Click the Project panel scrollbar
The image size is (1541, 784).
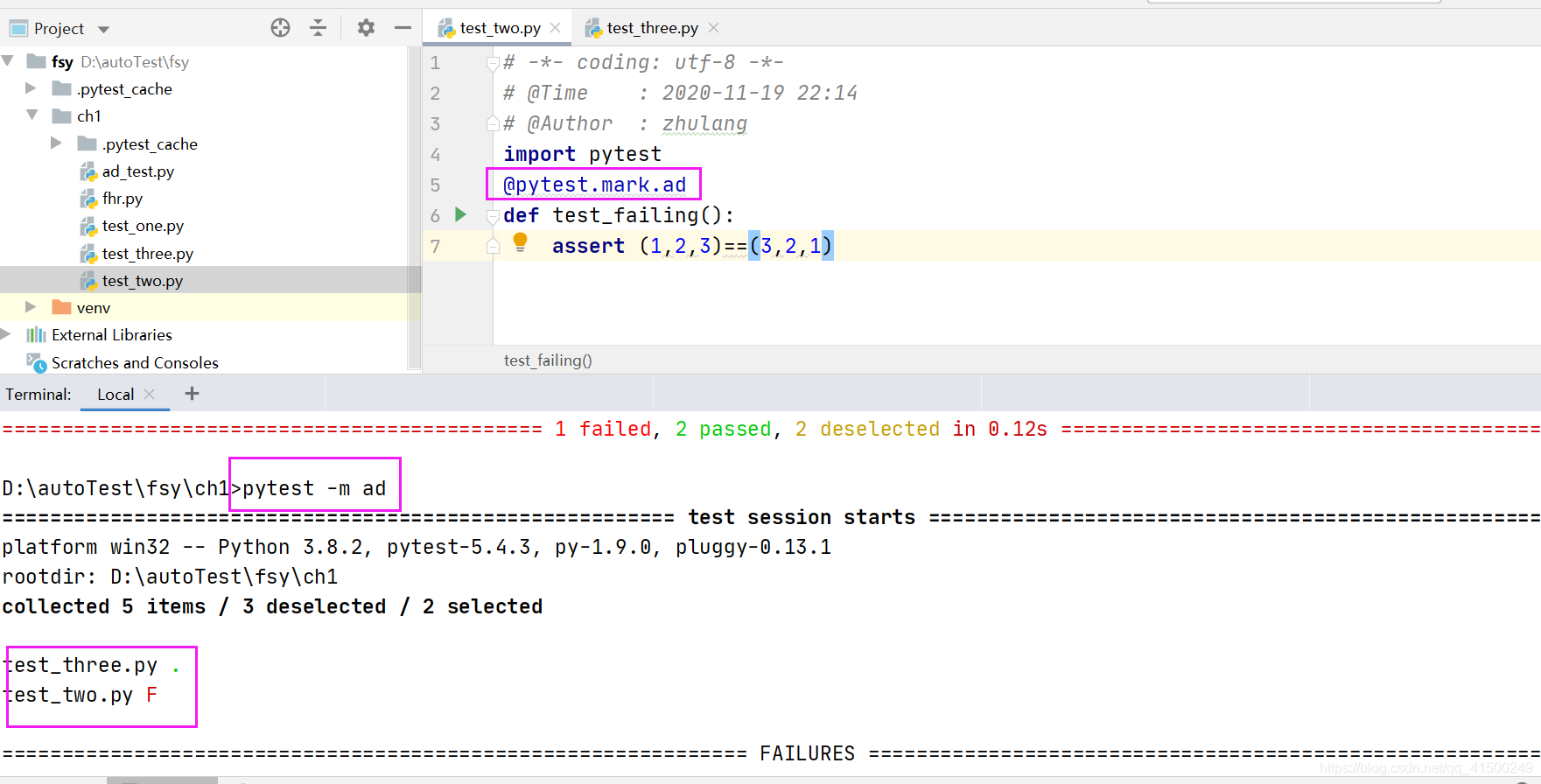414,209
